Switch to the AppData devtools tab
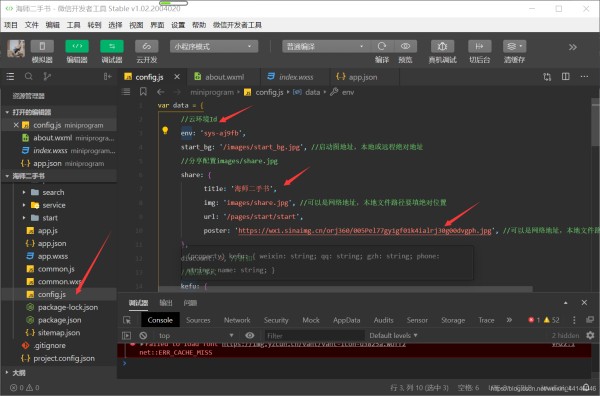This screenshot has width=600, height=396. tap(346, 320)
